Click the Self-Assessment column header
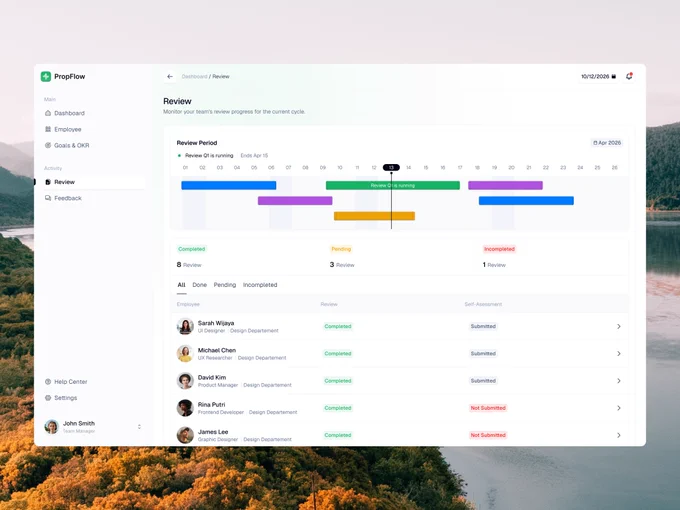Viewport: 680px width, 510px height. [x=483, y=304]
